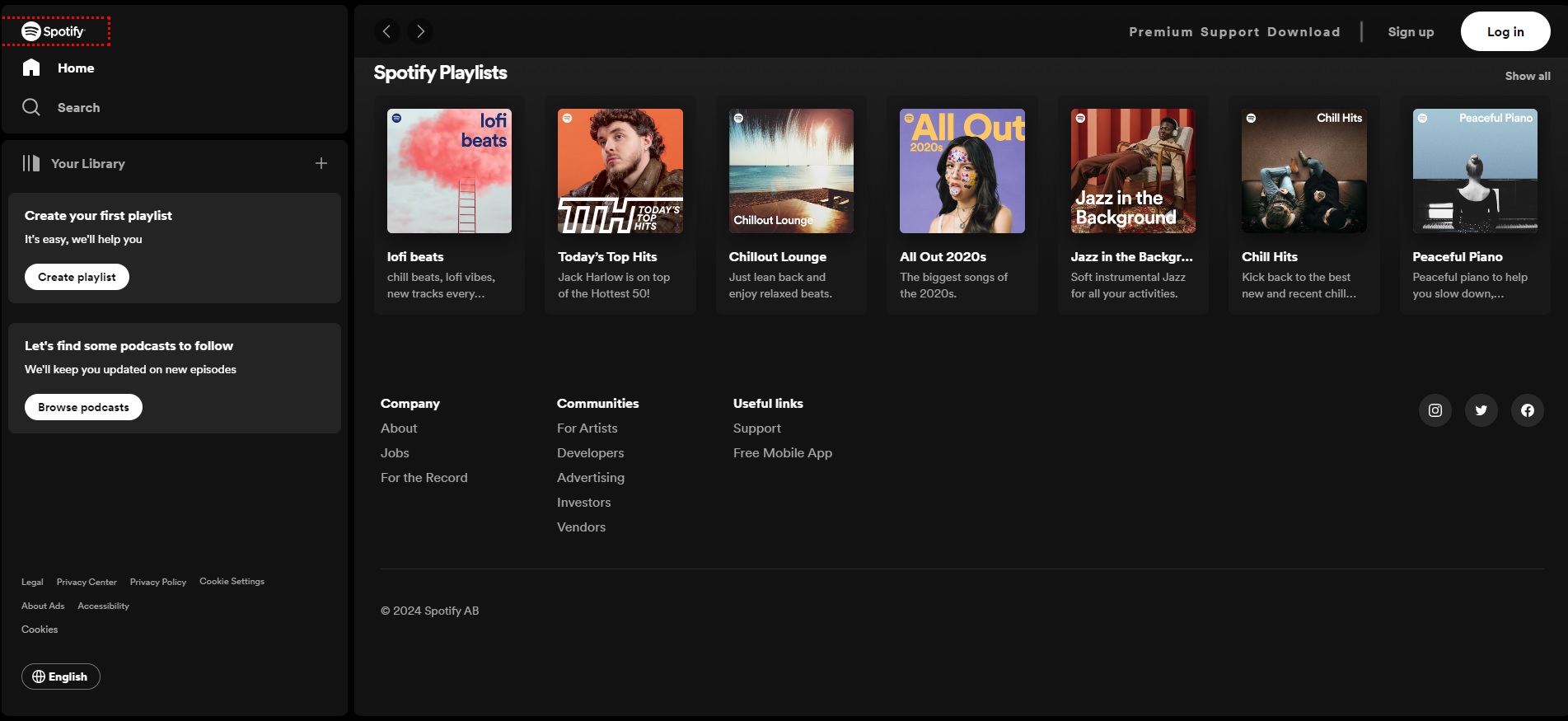Open the About Ads link
This screenshot has width=1568, height=721.
pos(43,606)
